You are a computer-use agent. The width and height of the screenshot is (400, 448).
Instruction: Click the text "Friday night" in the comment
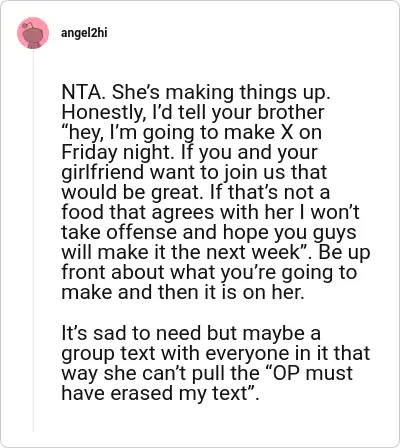(118, 153)
